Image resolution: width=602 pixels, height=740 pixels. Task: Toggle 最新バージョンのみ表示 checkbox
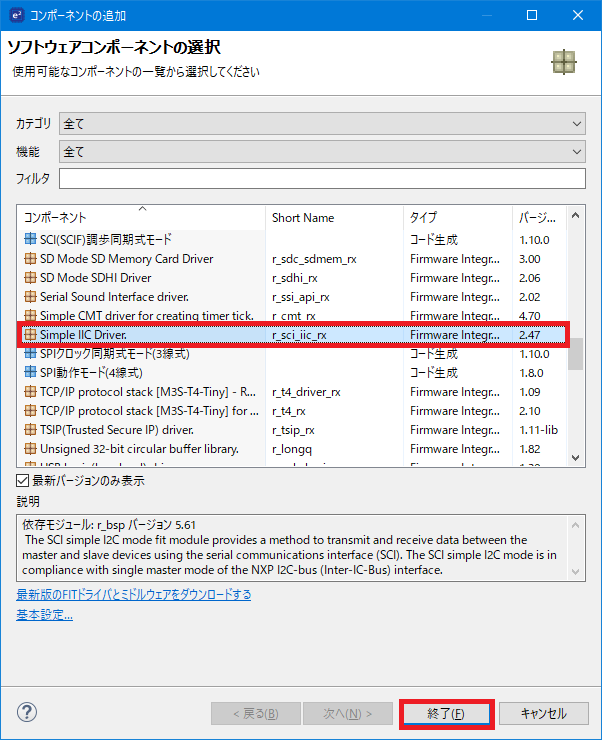(x=22, y=480)
